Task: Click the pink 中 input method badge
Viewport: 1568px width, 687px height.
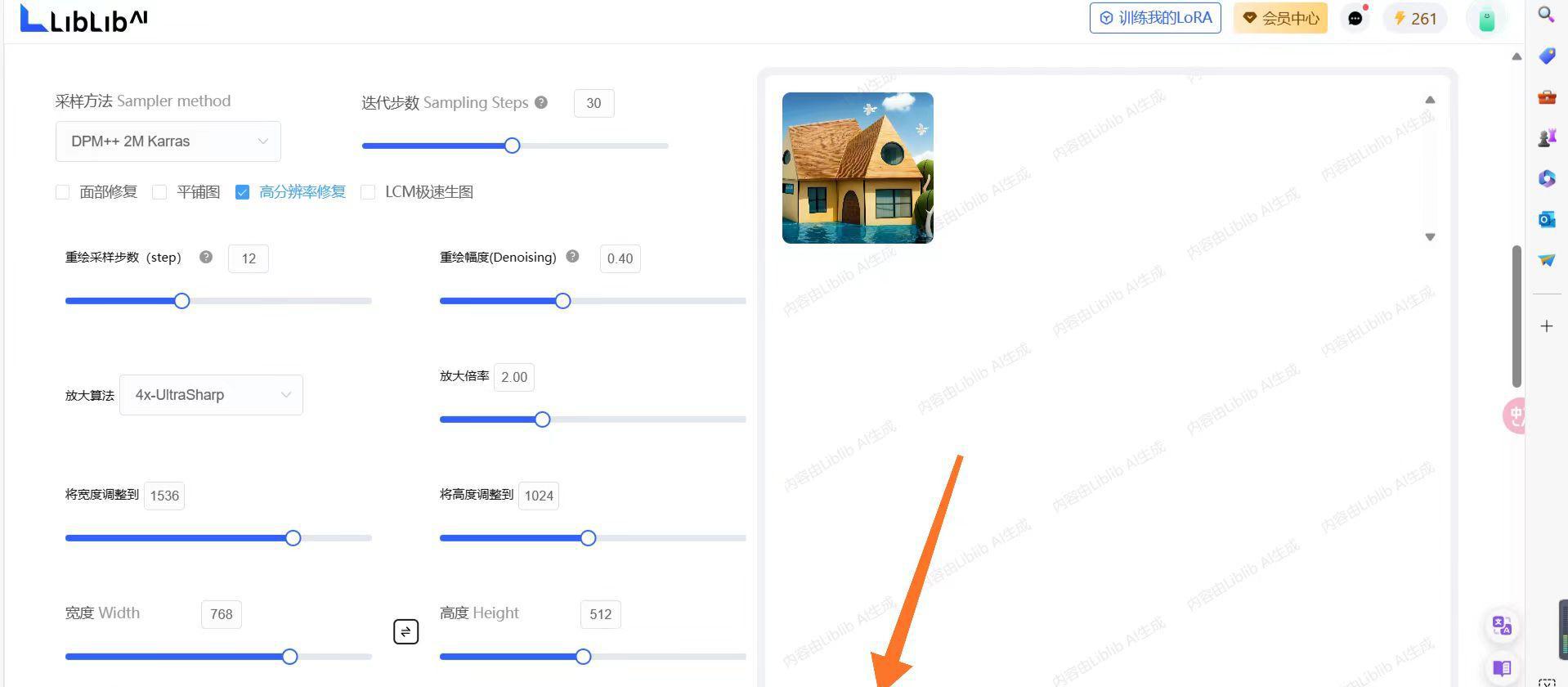Action: (1514, 416)
